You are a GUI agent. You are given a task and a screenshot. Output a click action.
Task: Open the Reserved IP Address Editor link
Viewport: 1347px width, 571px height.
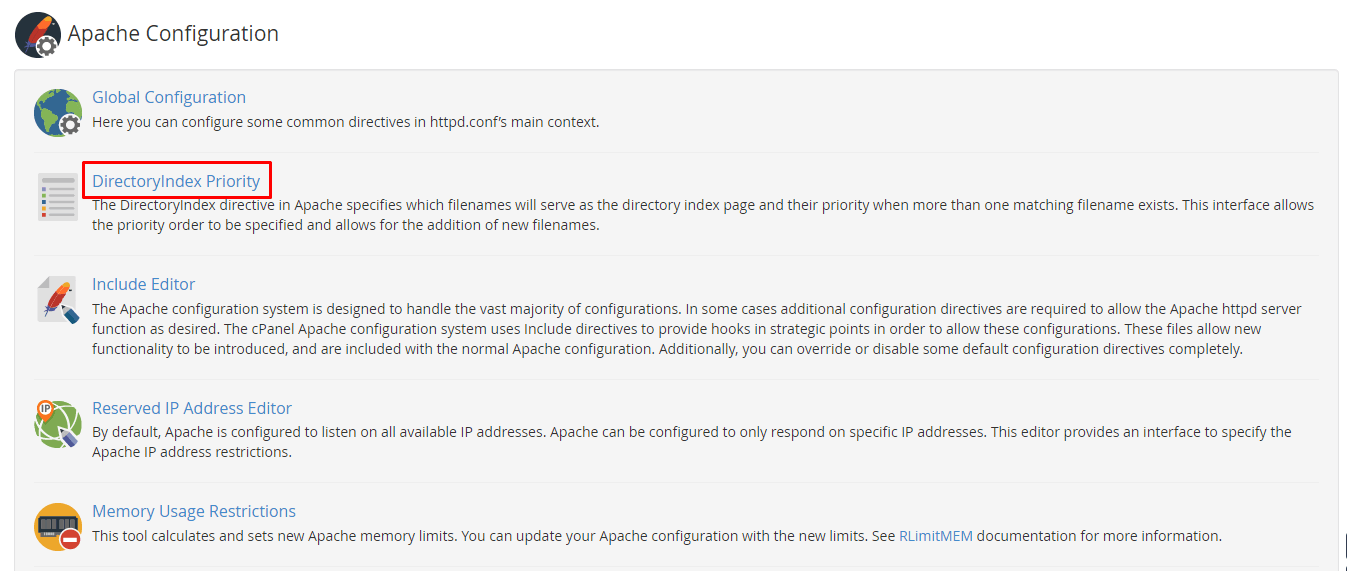pyautogui.click(x=192, y=408)
